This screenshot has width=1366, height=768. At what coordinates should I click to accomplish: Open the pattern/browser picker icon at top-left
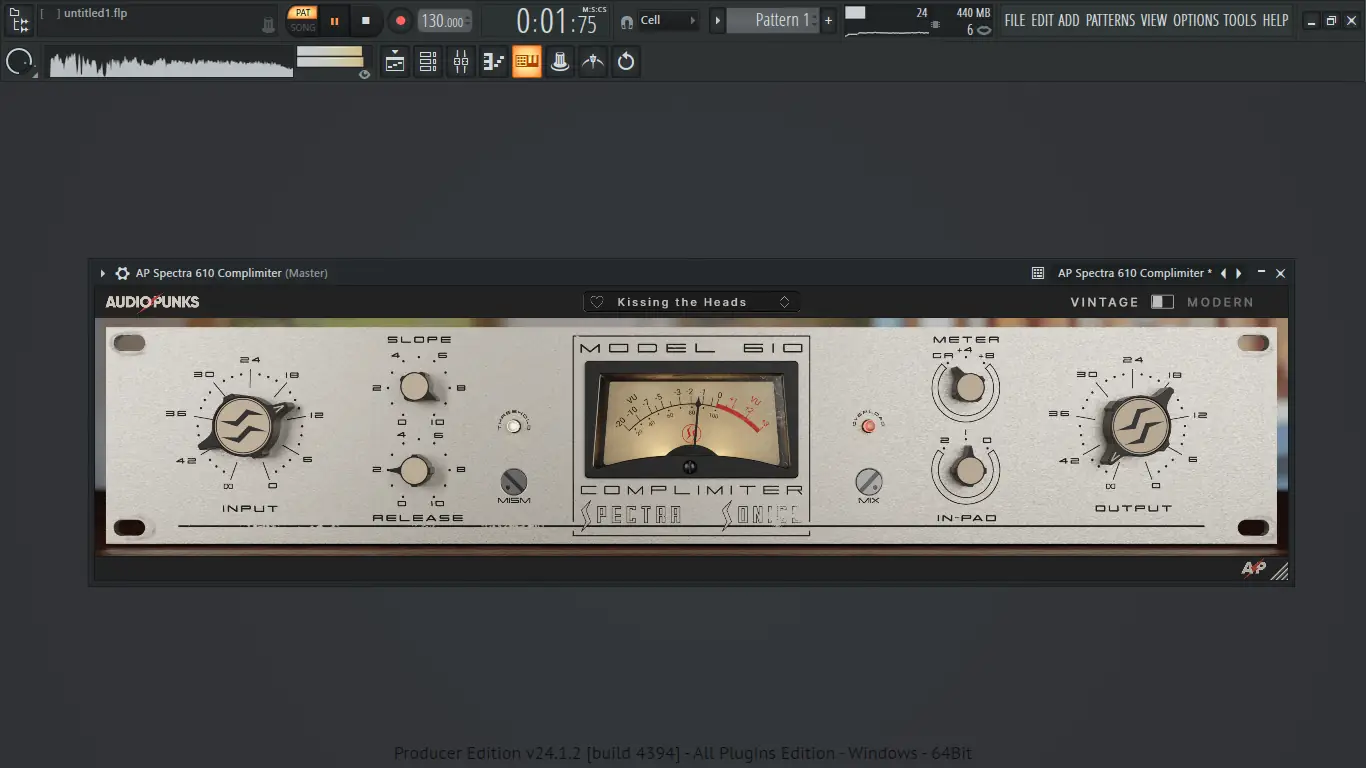click(19, 20)
